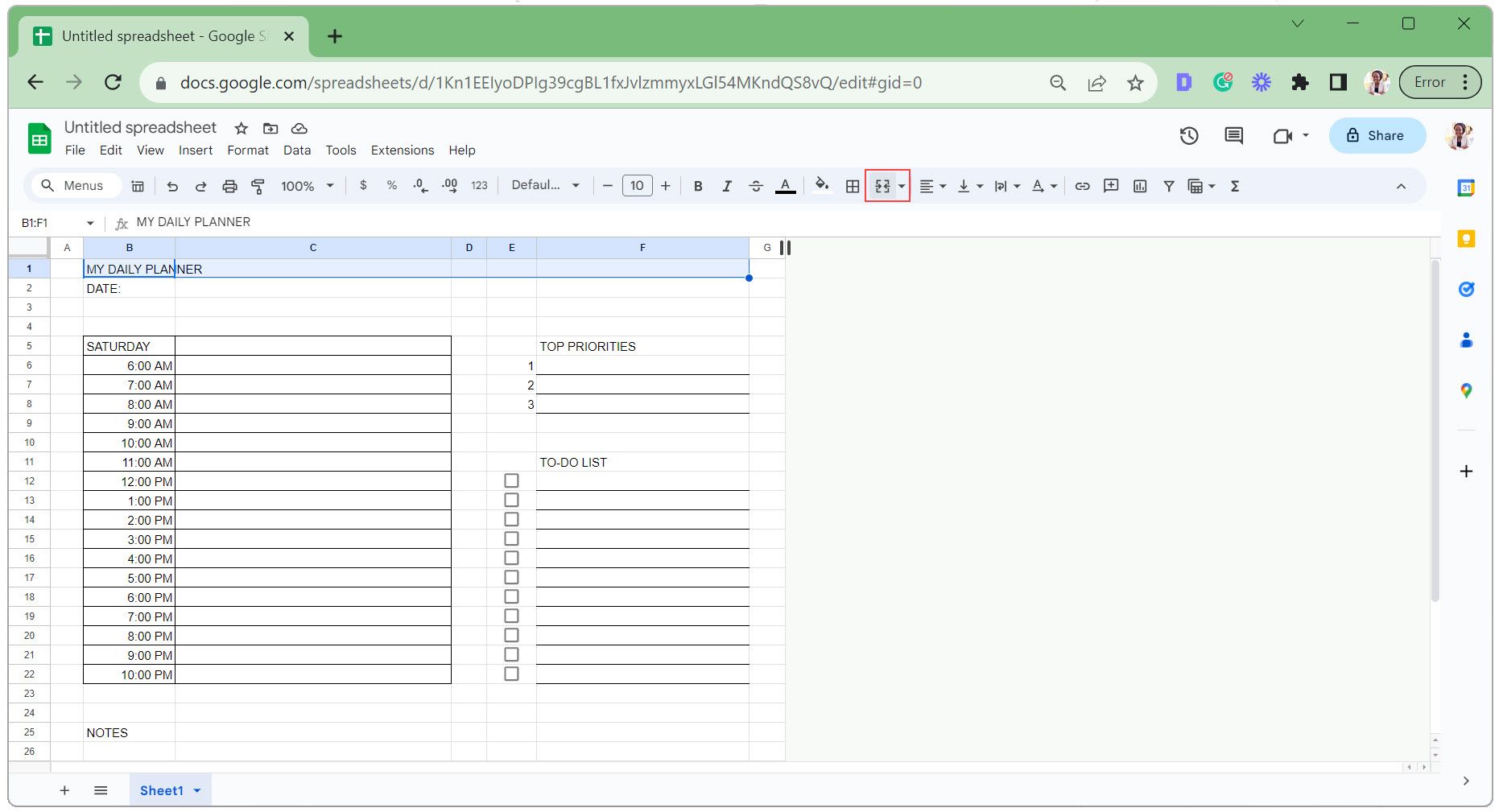Open the text color picker
Image resolution: width=1499 pixels, height=812 pixels.
785,186
